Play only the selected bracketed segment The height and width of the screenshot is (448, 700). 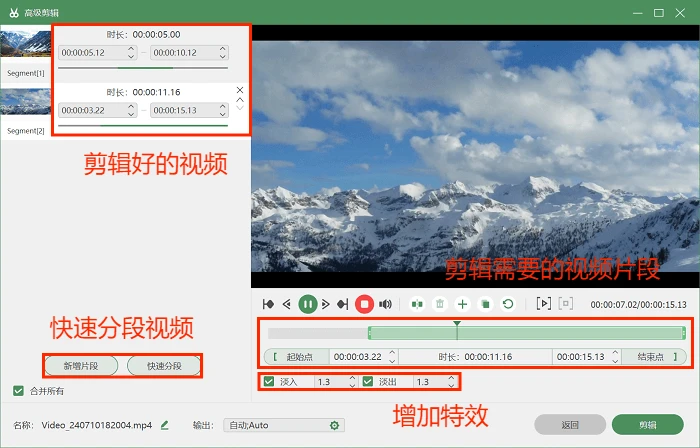pyautogui.click(x=543, y=304)
